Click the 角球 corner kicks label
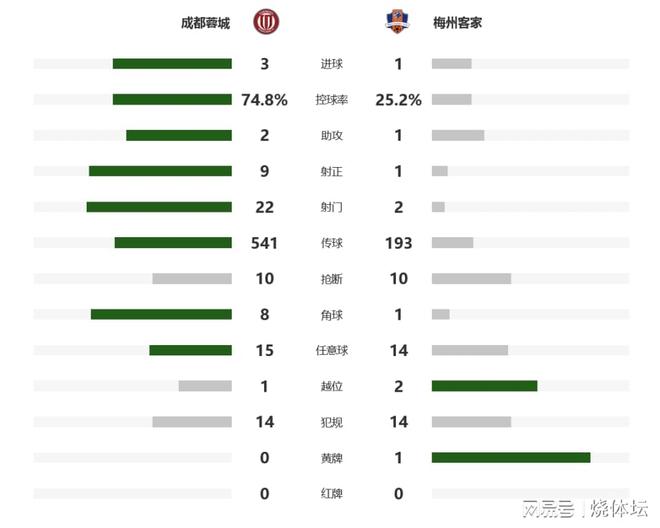 click(331, 315)
